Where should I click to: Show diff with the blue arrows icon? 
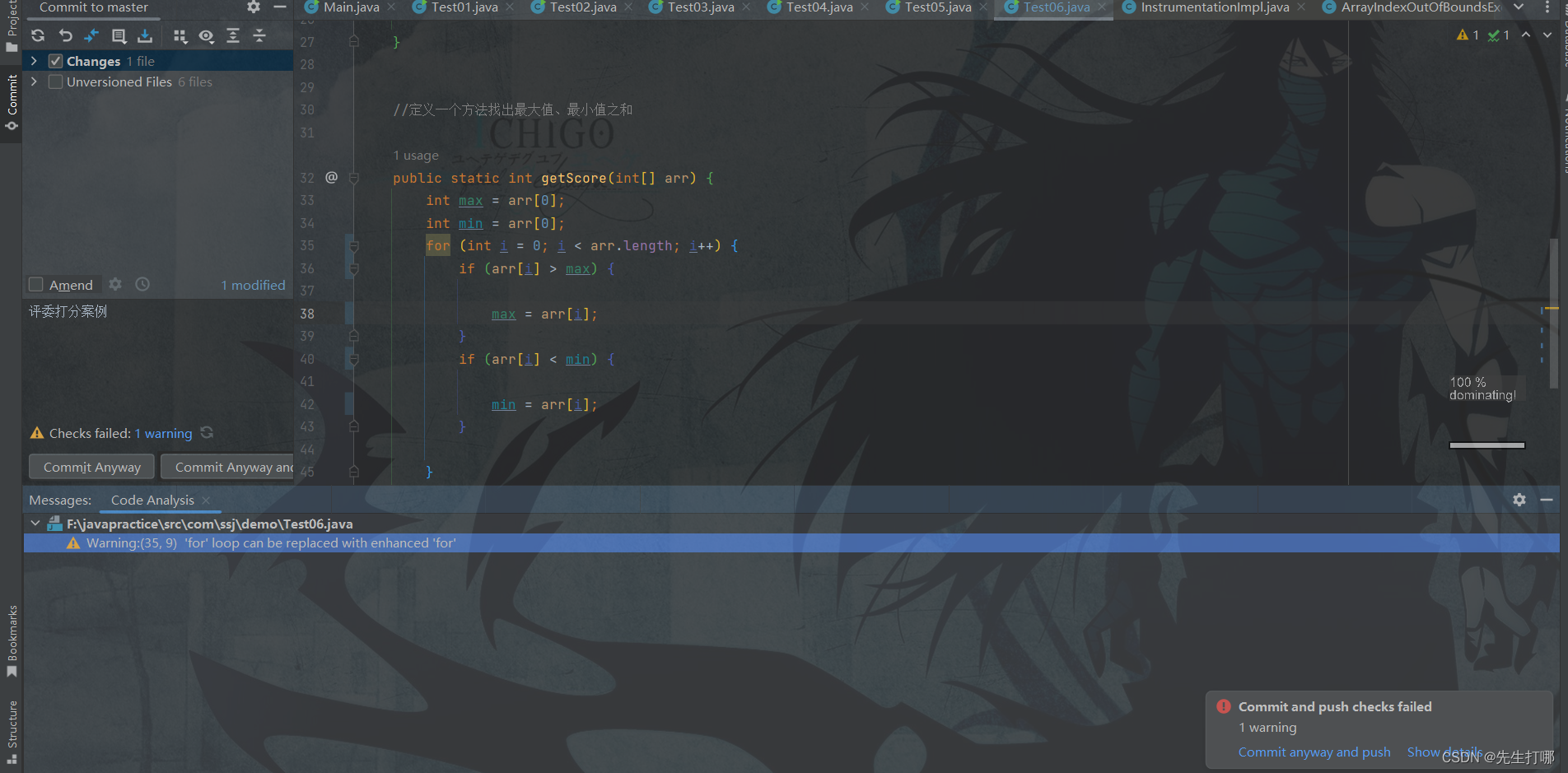(x=91, y=36)
